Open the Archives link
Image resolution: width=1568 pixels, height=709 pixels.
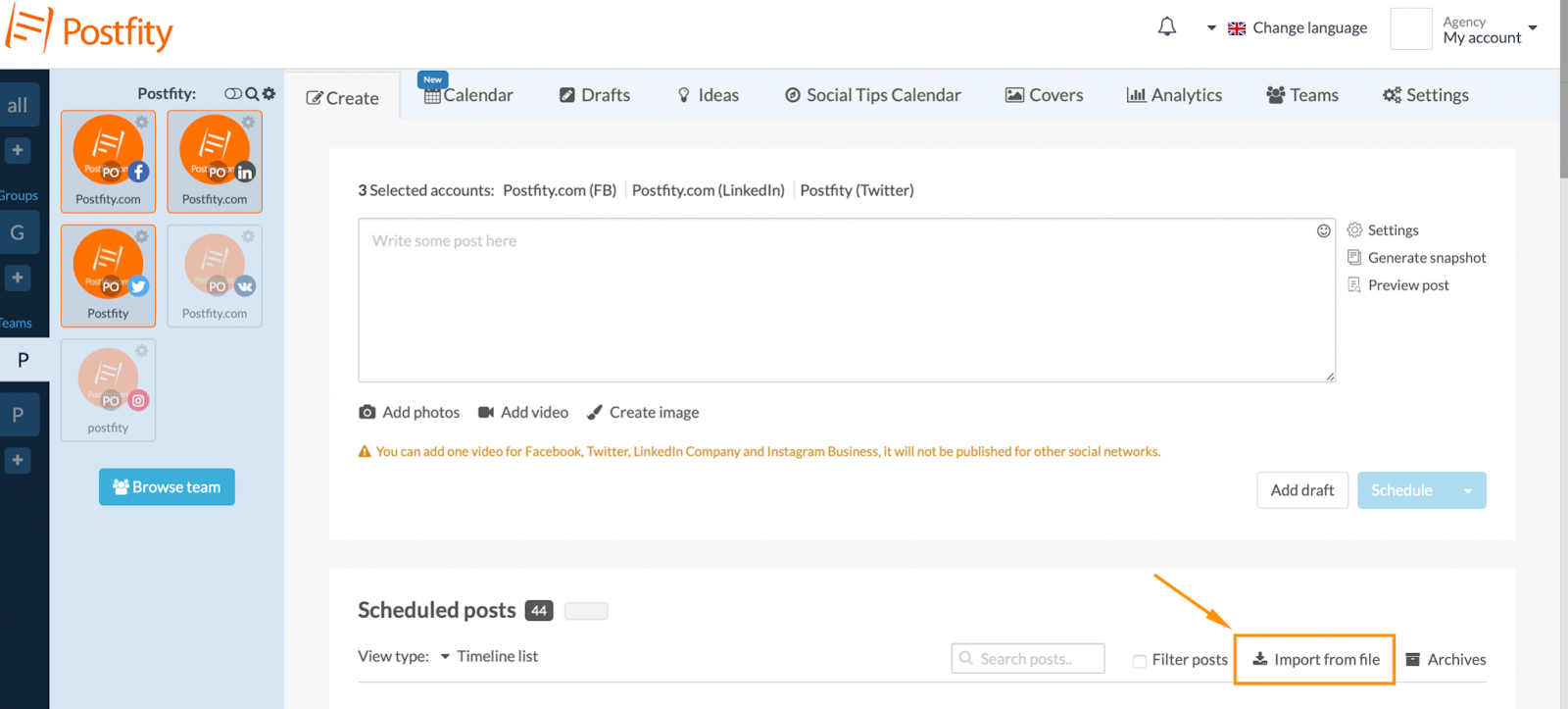1445,660
